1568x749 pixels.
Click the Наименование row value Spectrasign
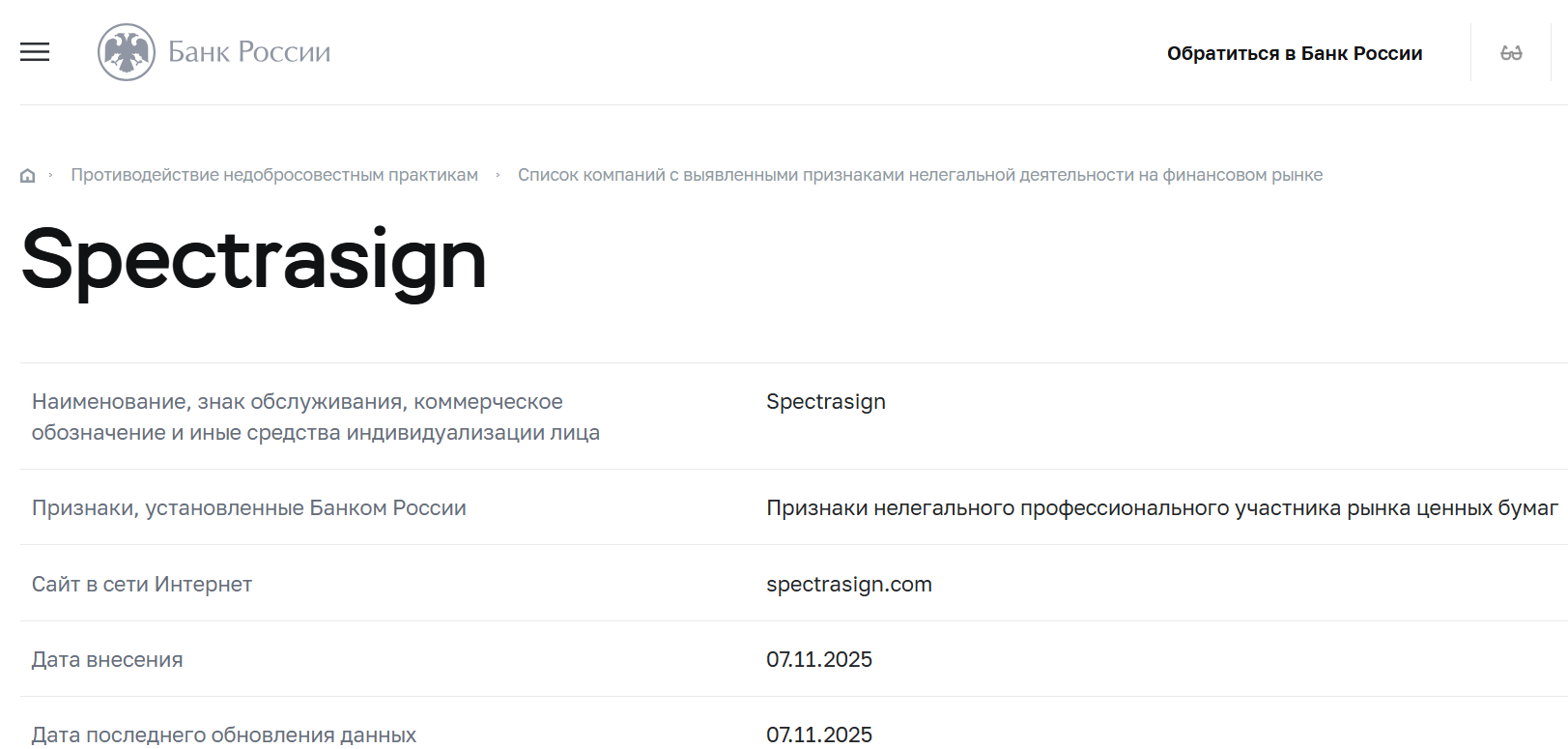(825, 401)
